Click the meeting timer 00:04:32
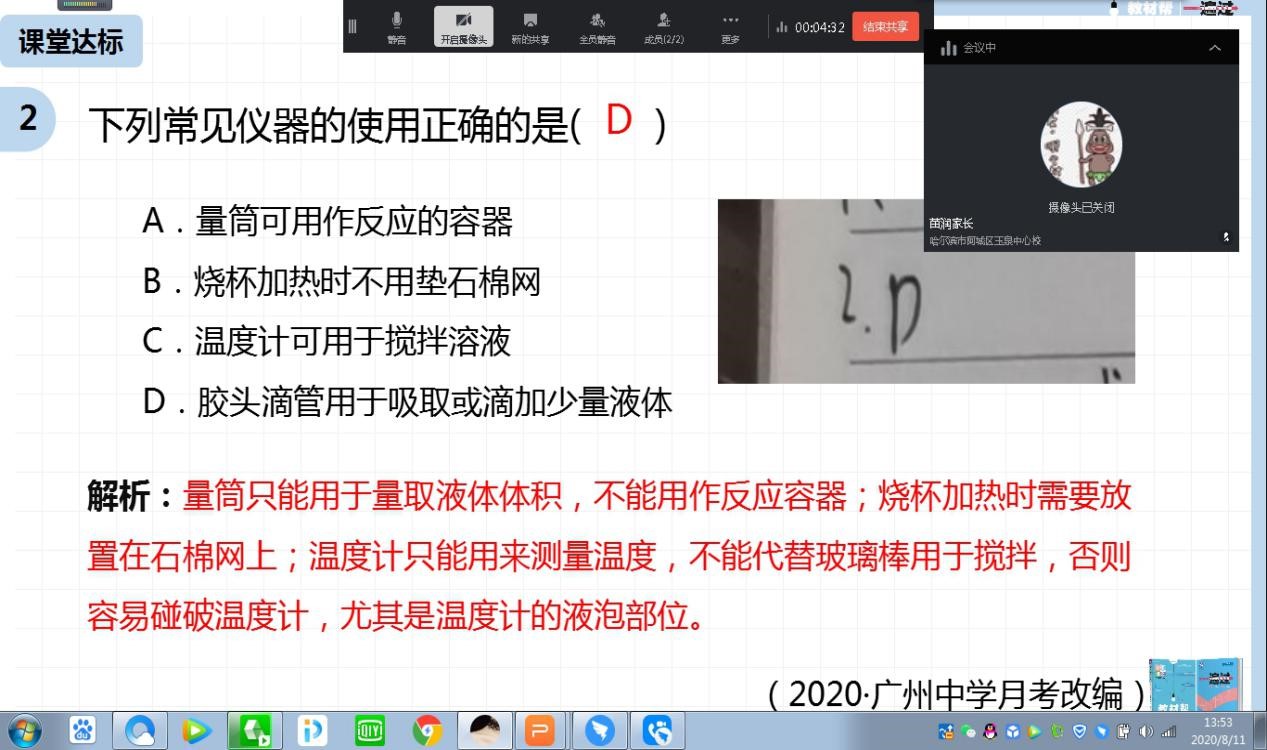1267x750 pixels. (x=819, y=28)
